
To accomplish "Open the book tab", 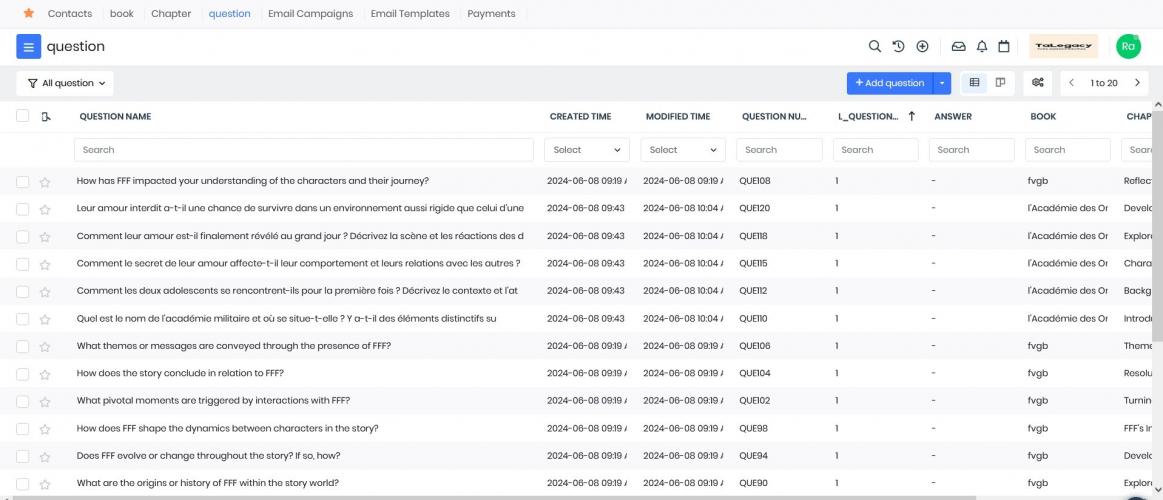I will tap(122, 13).
